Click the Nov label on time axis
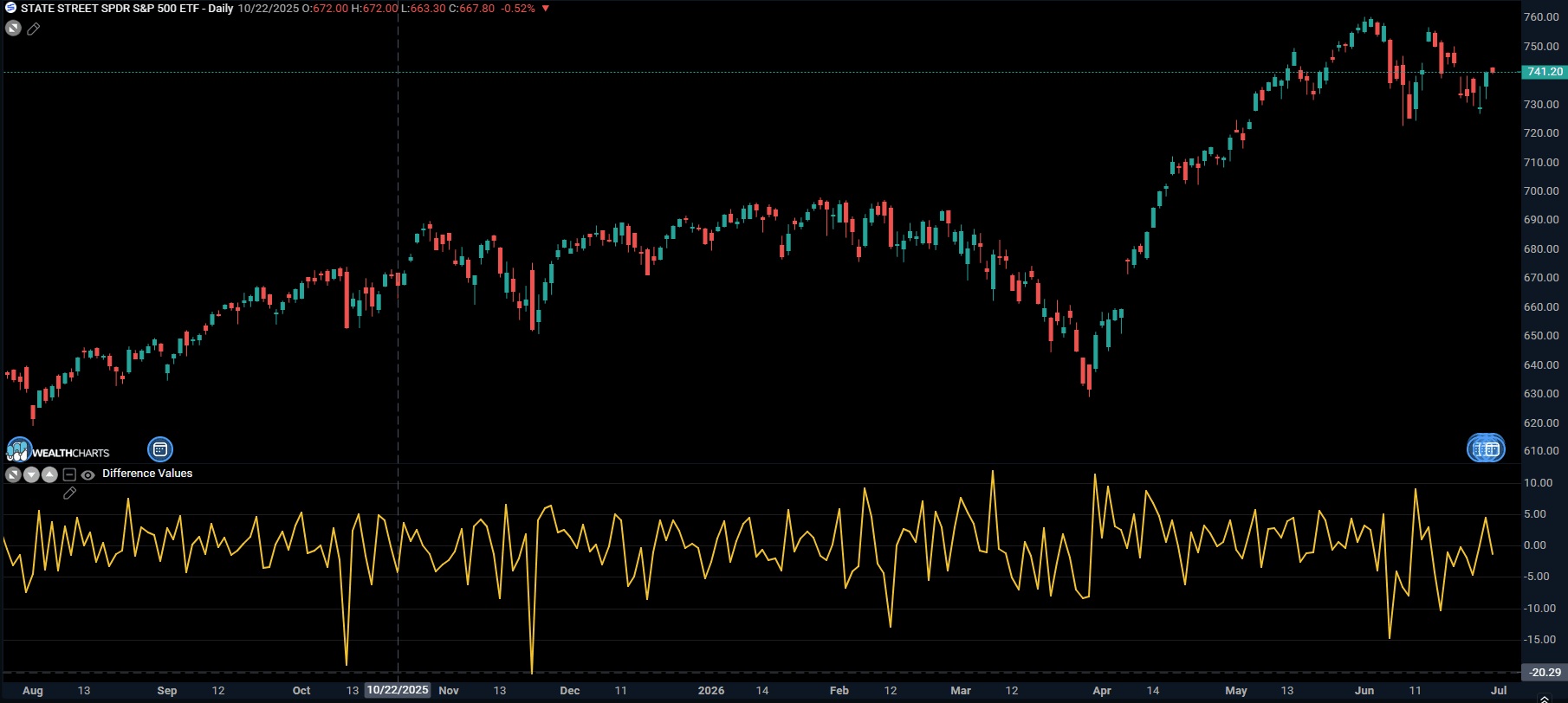 pos(449,690)
